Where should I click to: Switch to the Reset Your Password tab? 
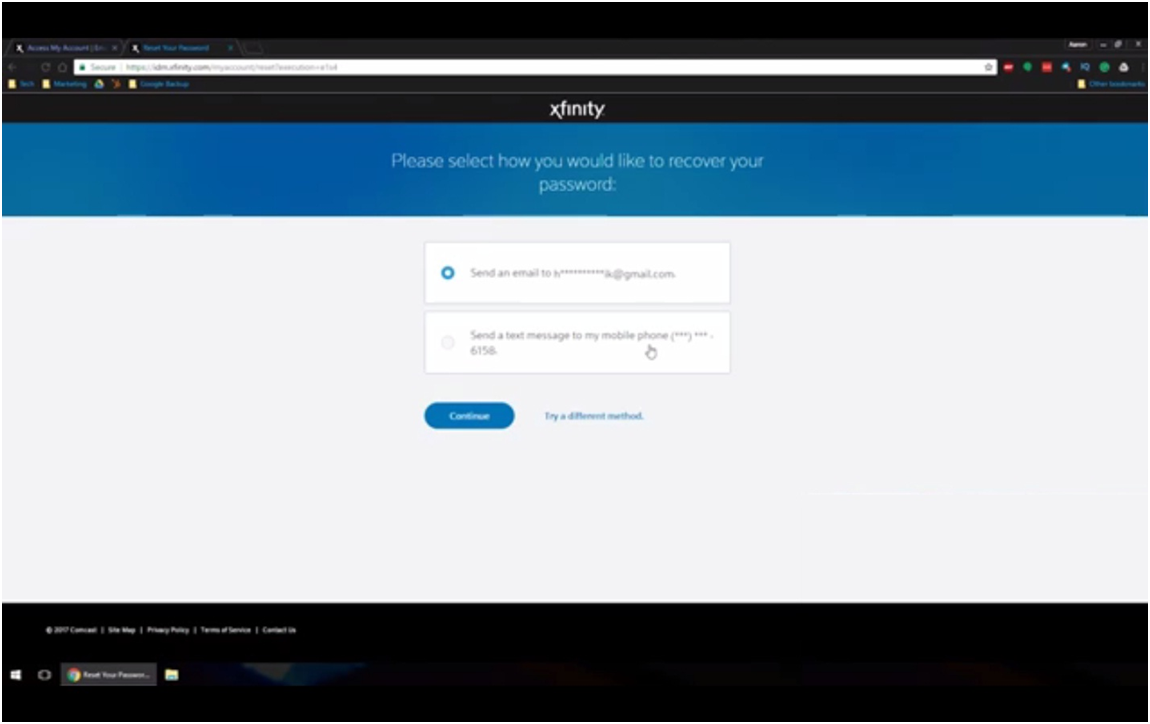[x=176, y=48]
